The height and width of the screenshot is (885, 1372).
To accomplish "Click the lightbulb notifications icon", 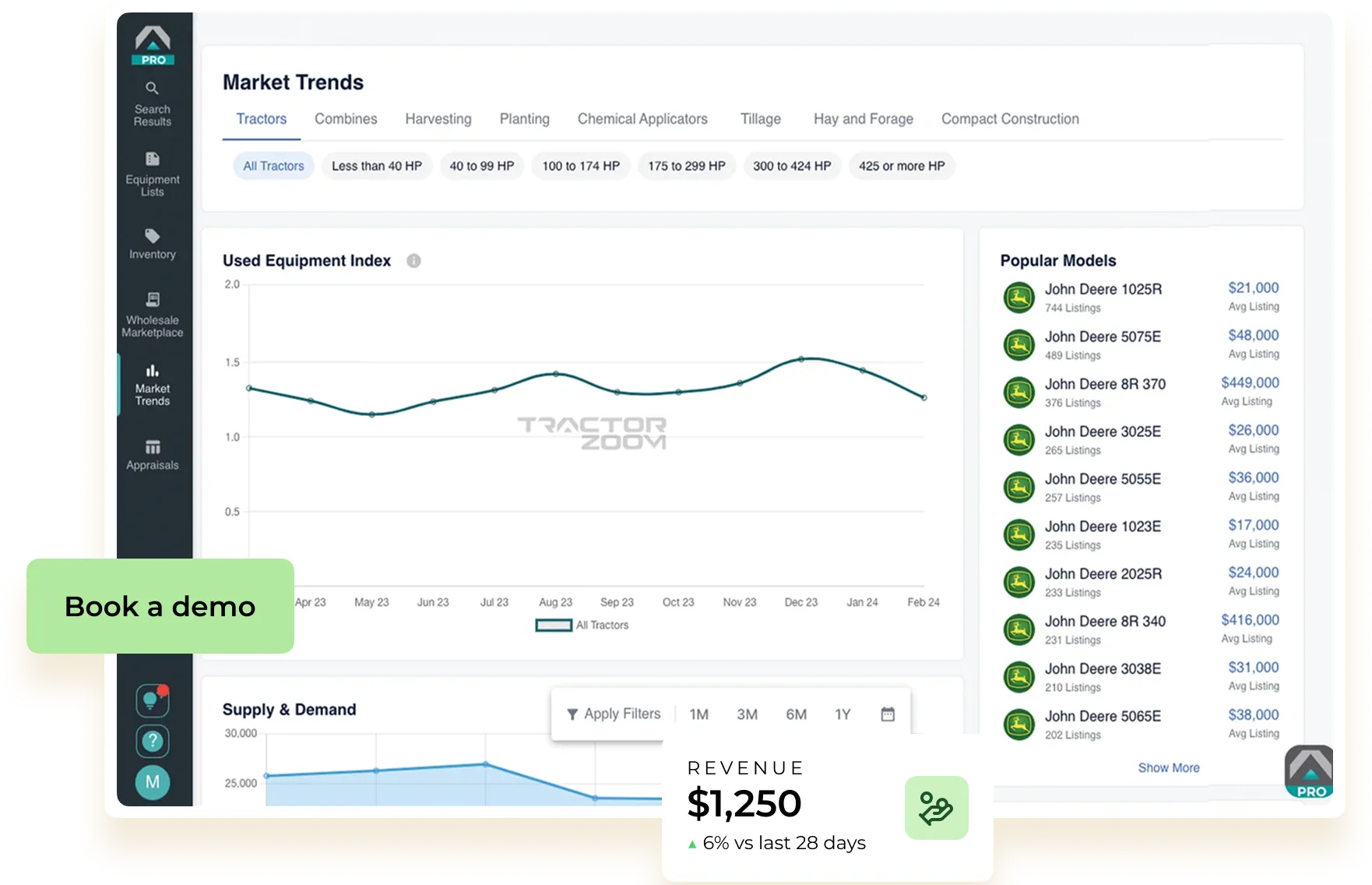I will point(153,700).
